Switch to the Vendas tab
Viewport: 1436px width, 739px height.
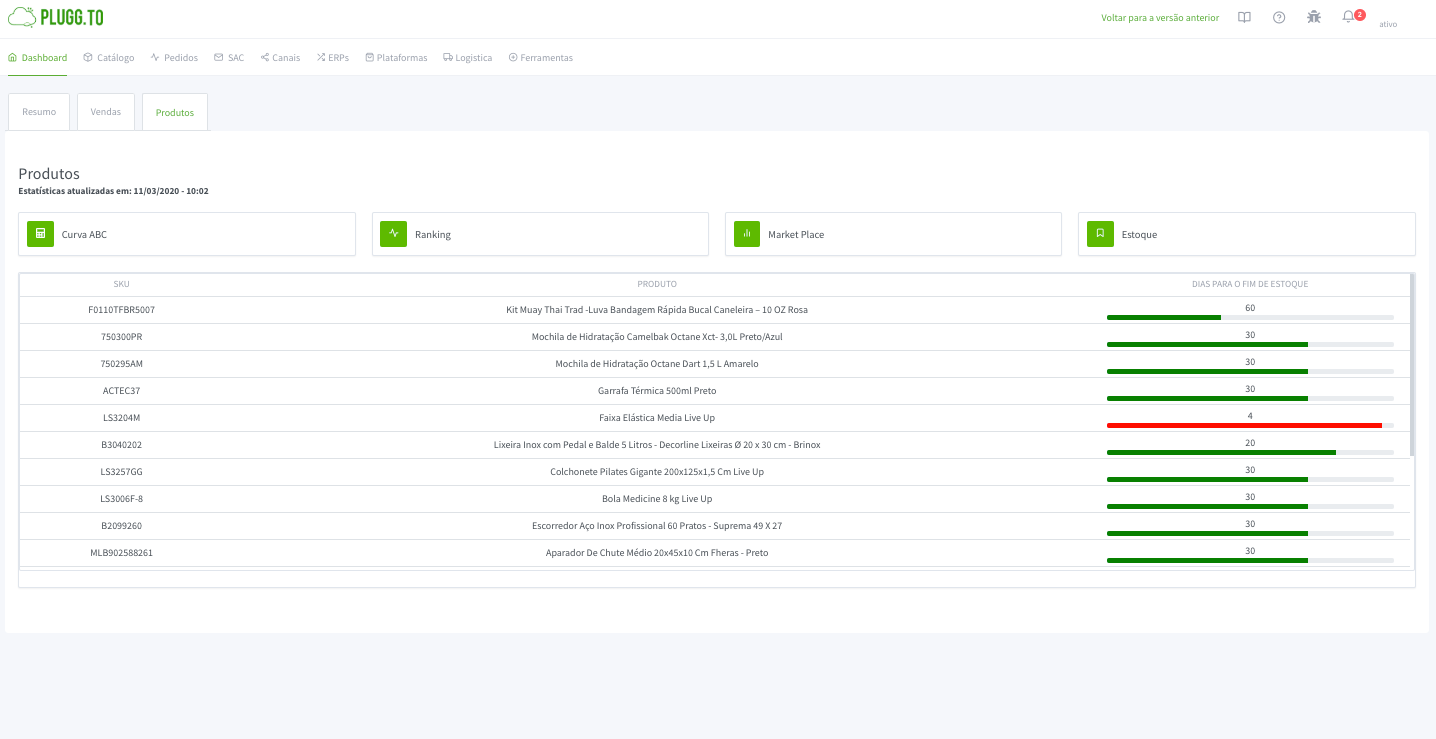click(x=105, y=111)
